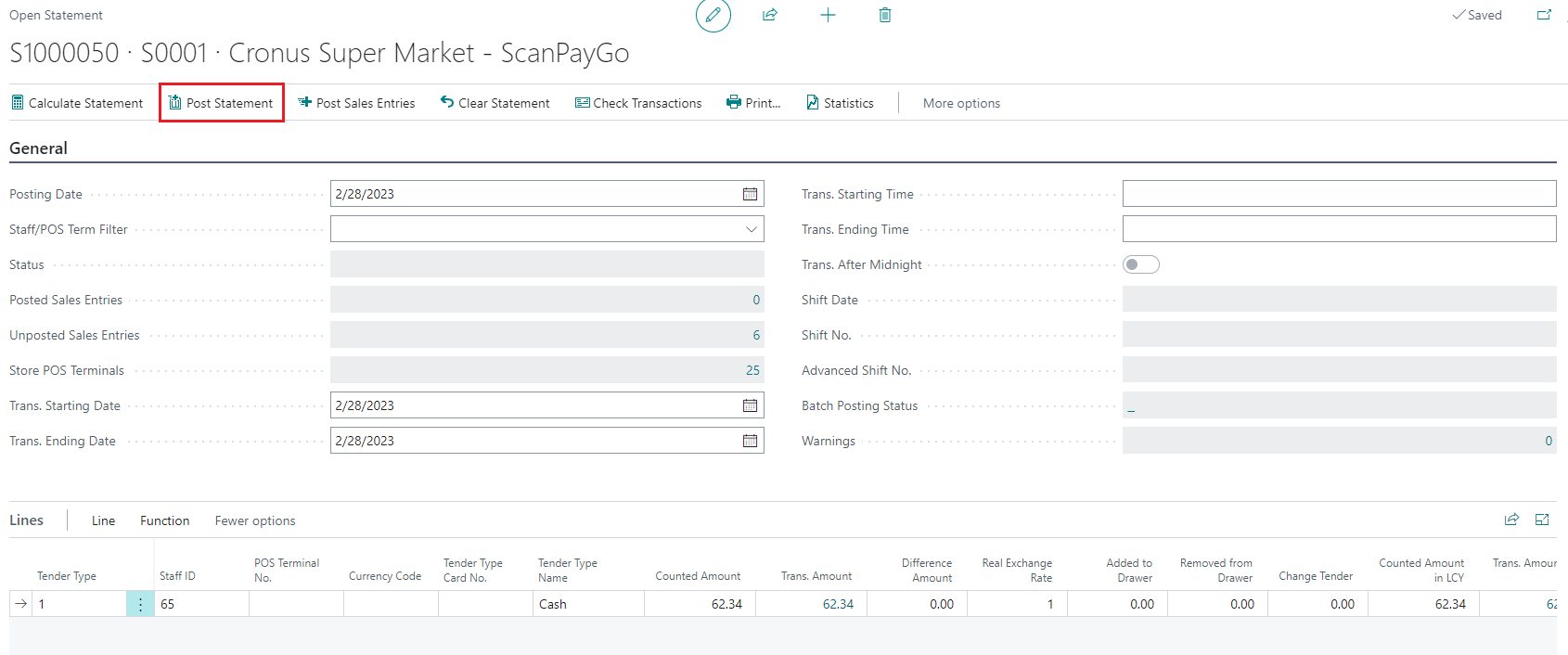
Task: Open row options menu for line 1
Action: pos(140,604)
